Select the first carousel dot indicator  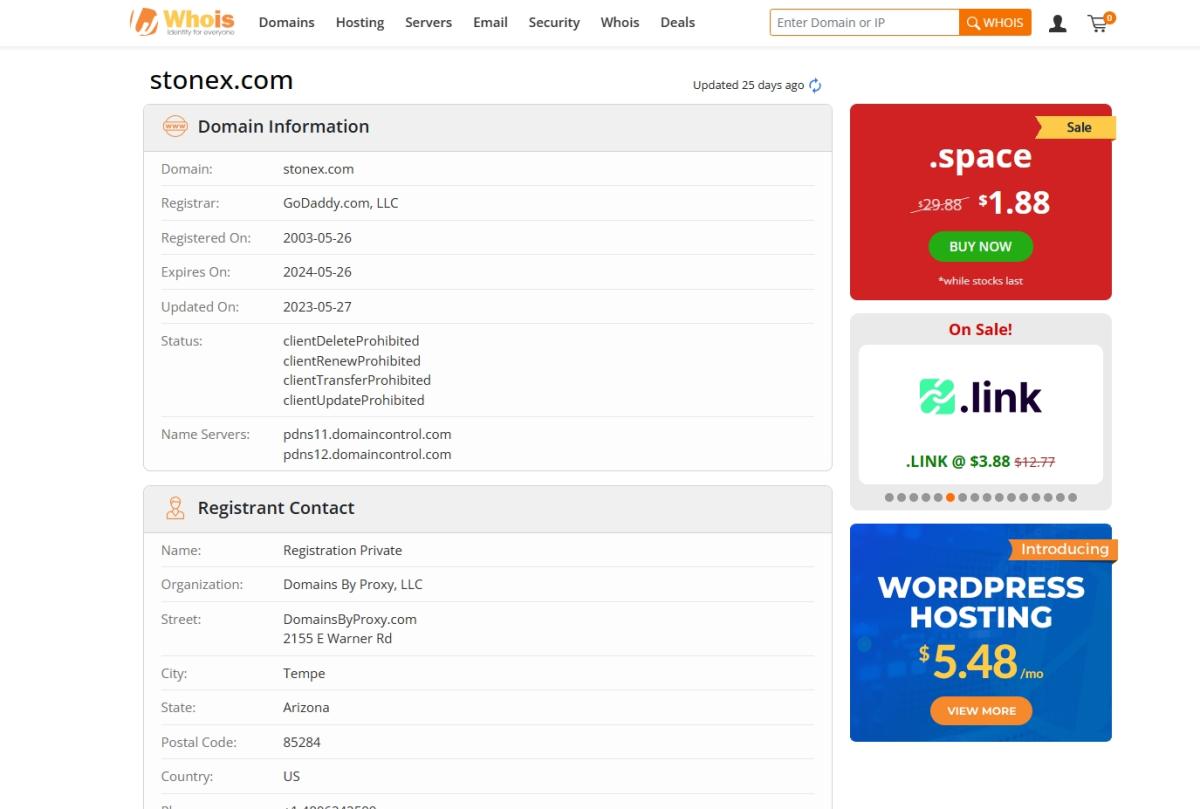point(889,497)
